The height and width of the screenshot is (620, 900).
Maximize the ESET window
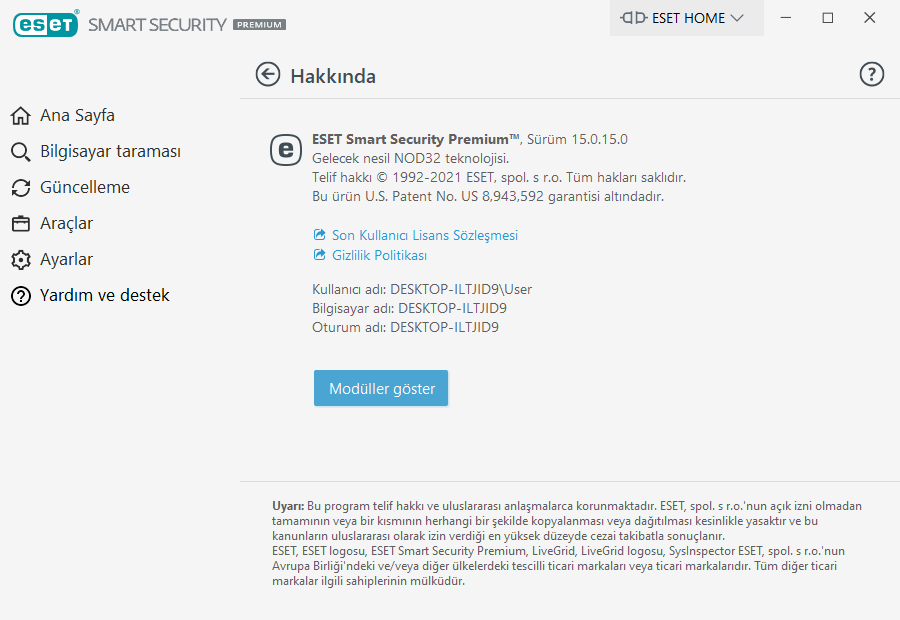click(828, 18)
